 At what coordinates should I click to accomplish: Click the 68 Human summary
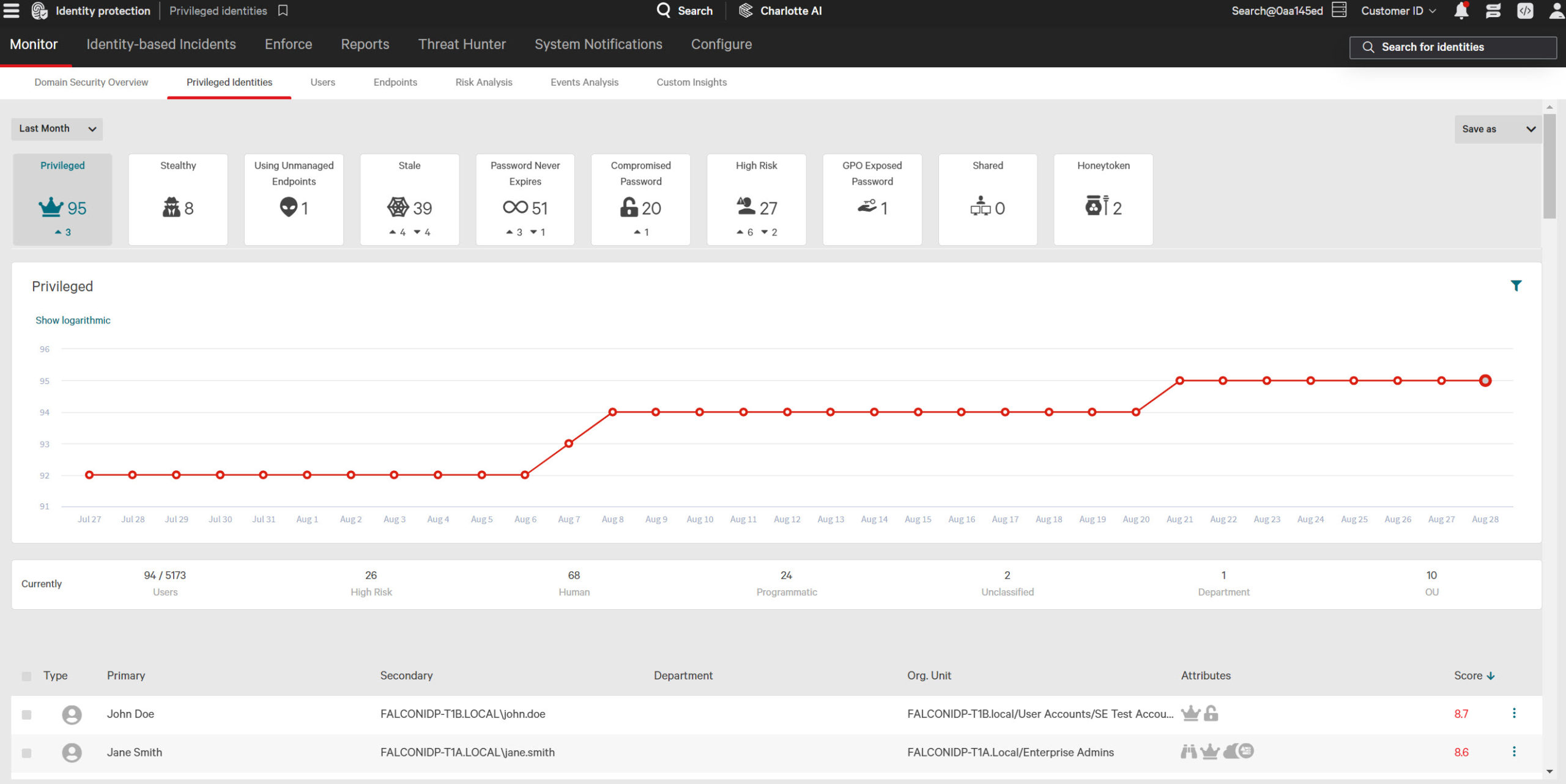tap(574, 583)
